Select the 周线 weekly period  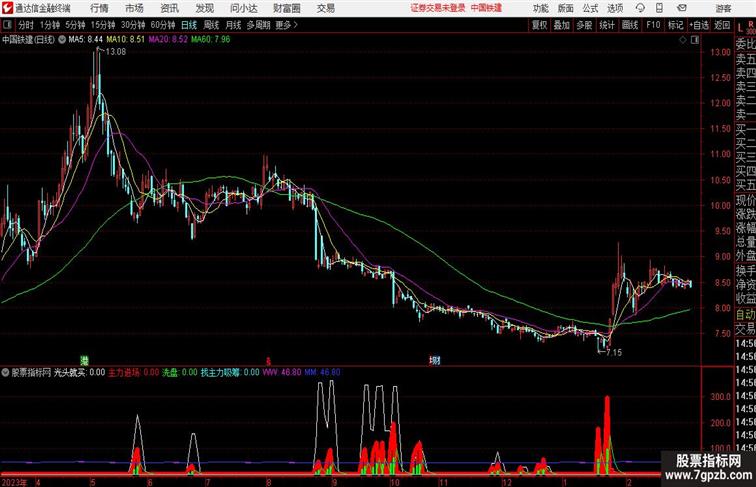tap(211, 25)
